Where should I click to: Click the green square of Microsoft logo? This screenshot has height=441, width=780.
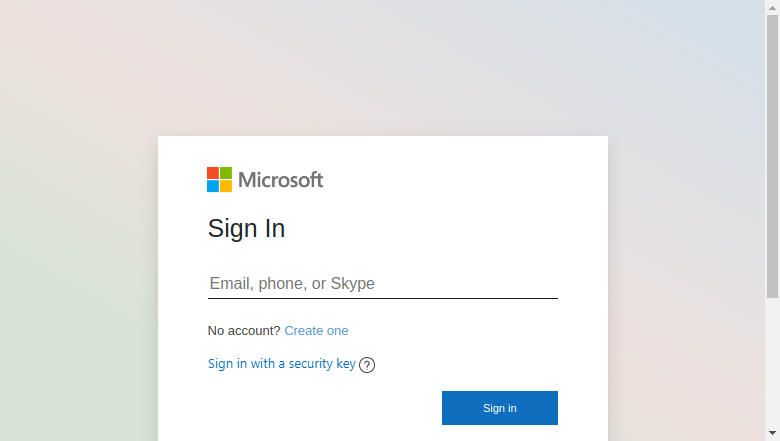pyautogui.click(x=226, y=173)
